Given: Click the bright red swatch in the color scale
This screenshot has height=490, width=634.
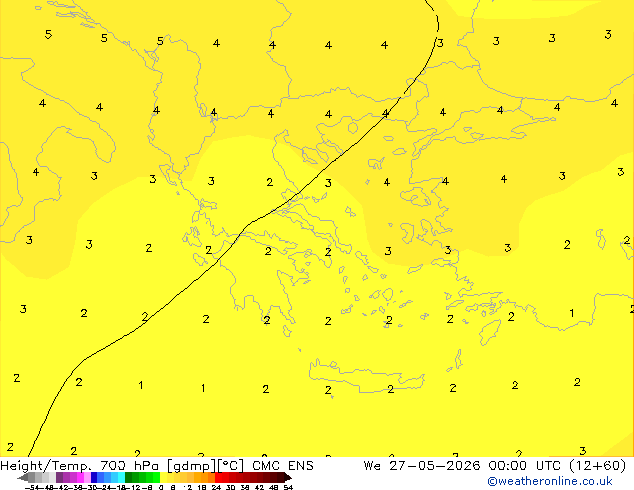Looking at the screenshot, I should [x=218, y=477].
